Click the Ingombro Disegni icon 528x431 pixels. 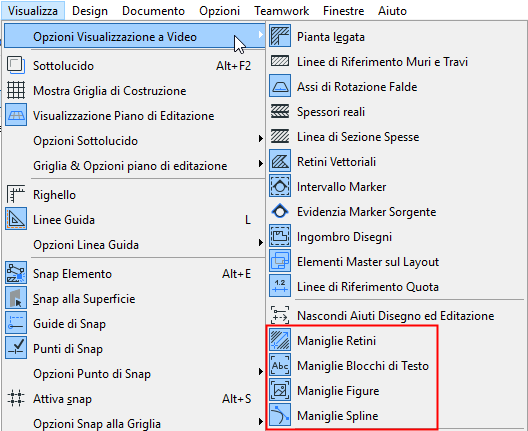point(280,236)
